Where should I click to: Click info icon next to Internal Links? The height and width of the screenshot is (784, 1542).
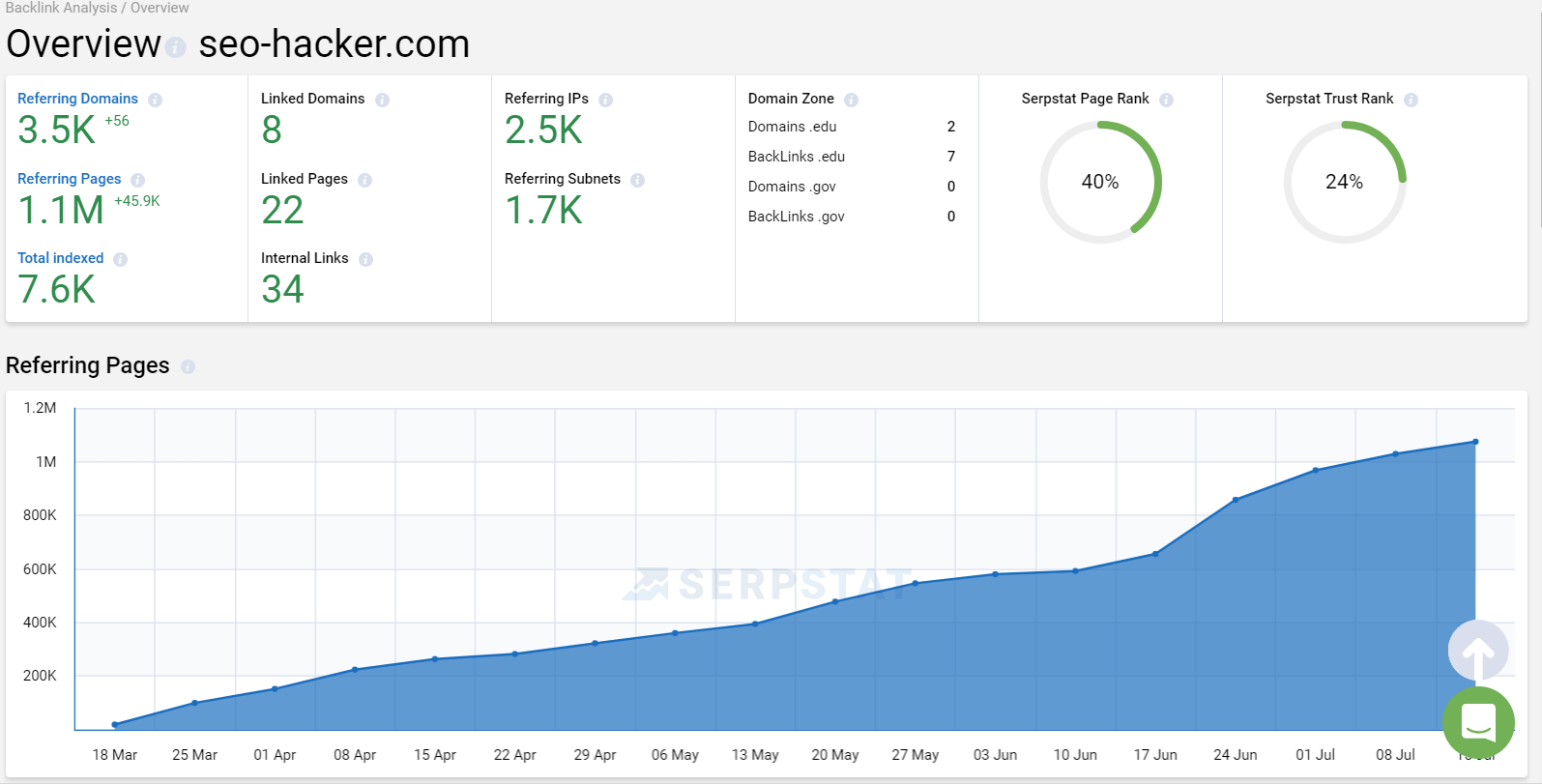pos(365,259)
